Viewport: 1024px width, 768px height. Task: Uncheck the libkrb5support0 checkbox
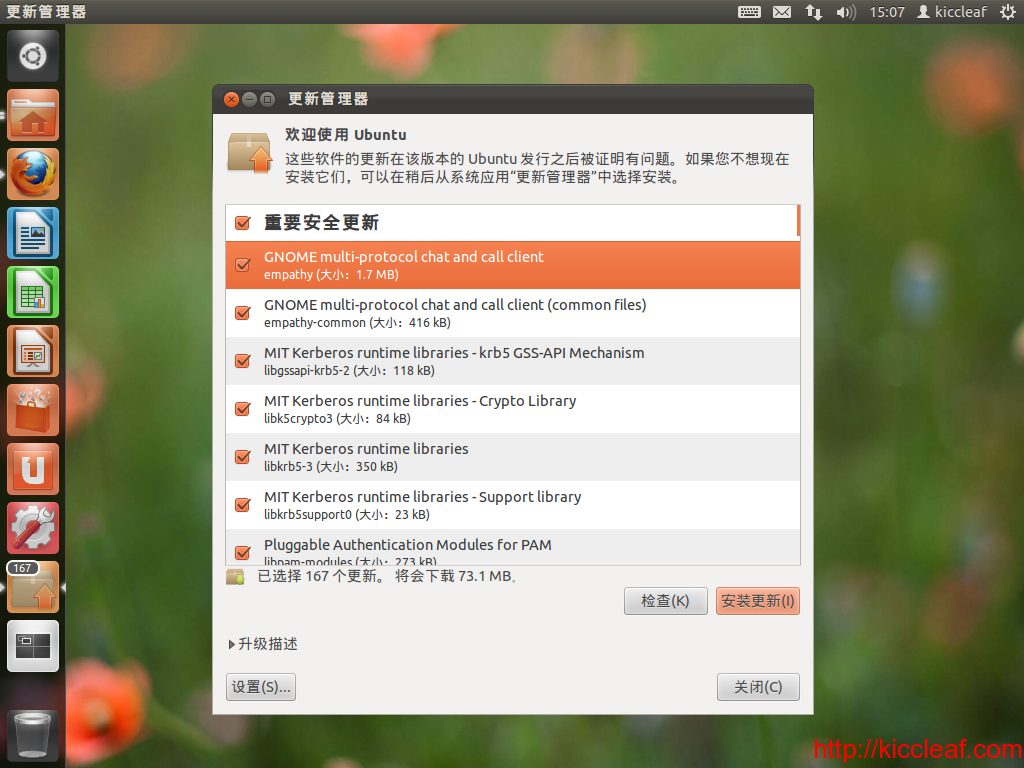tap(242, 505)
